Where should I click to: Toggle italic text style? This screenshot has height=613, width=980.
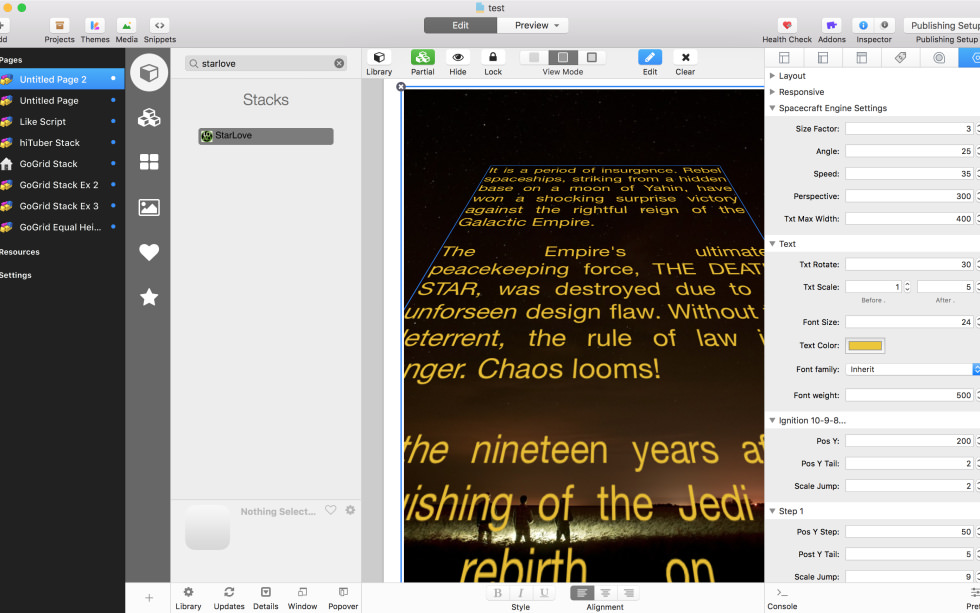pyautogui.click(x=521, y=593)
